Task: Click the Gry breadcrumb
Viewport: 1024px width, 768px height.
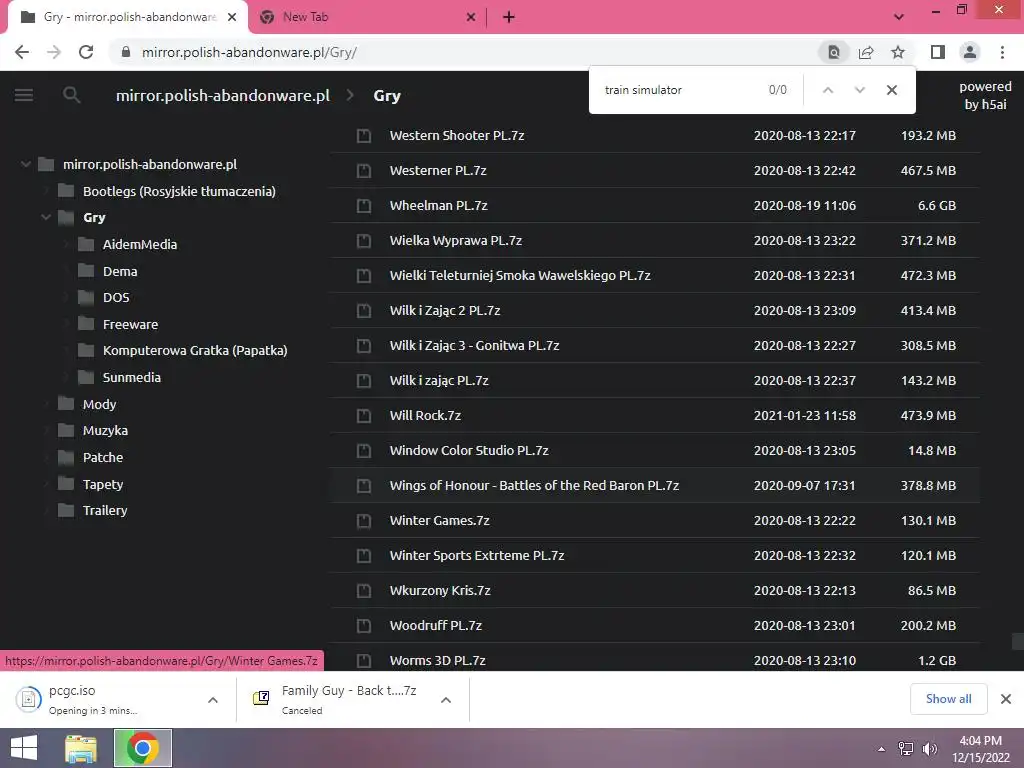Action: pyautogui.click(x=387, y=95)
